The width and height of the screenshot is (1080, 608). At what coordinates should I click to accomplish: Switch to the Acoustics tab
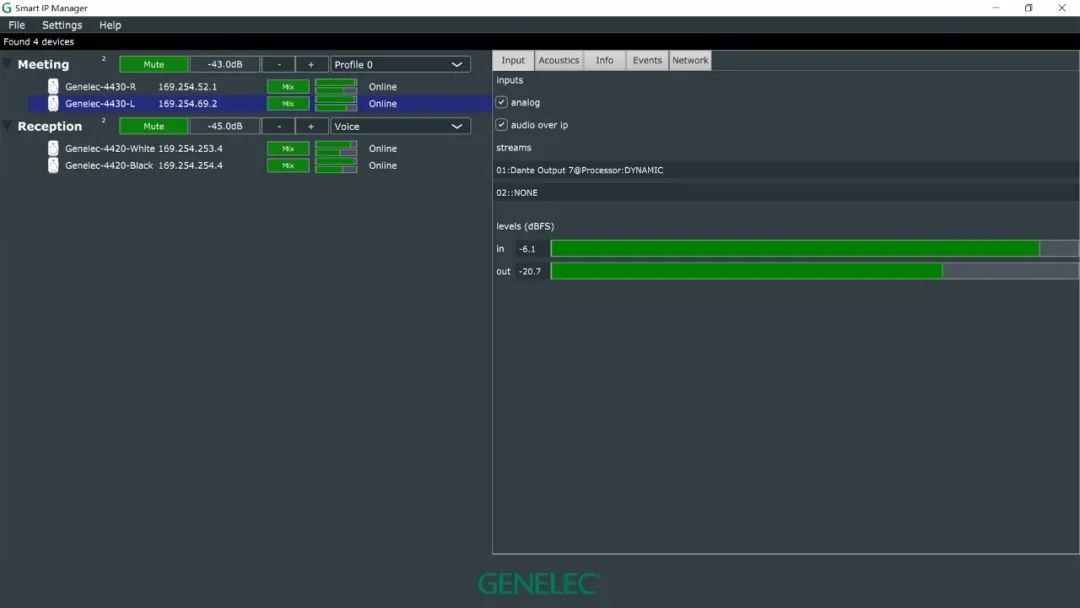pyautogui.click(x=559, y=60)
